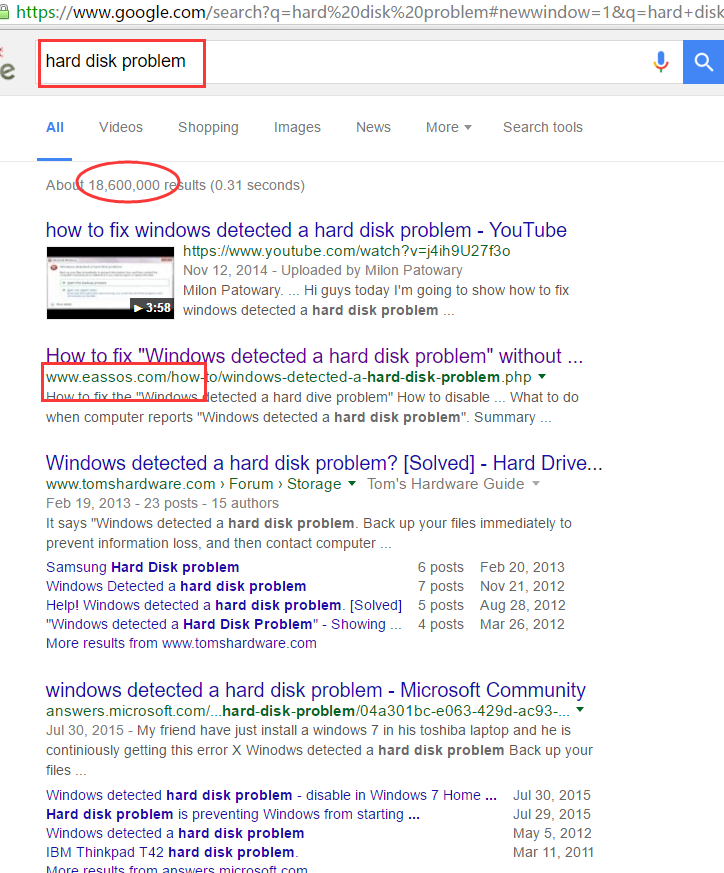
Task: Click the Aug 28, 2012 date cell
Action: 522,605
